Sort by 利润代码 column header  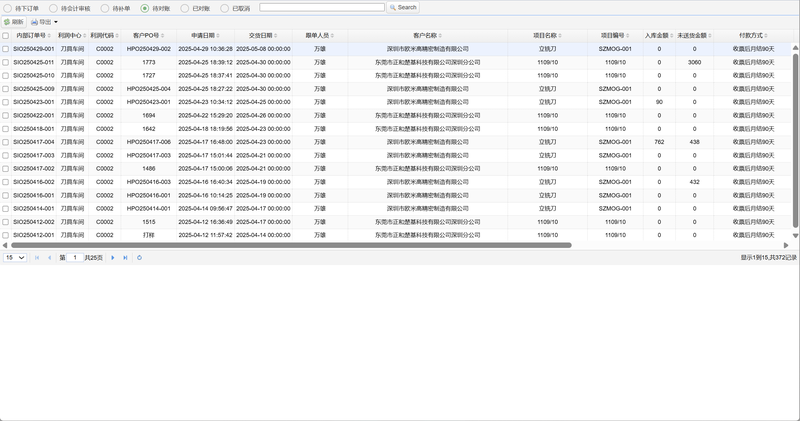[105, 36]
